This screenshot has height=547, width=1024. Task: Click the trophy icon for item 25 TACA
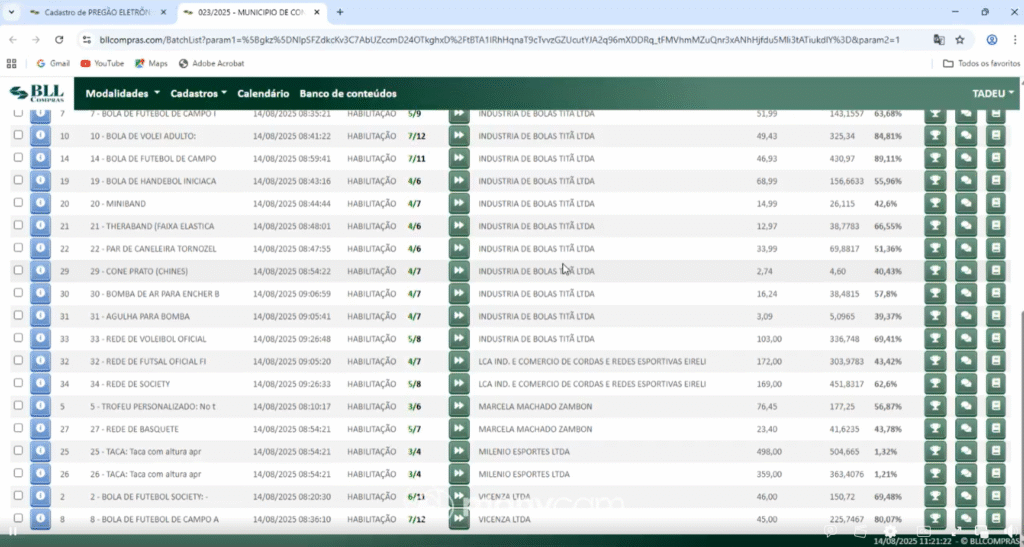point(935,452)
